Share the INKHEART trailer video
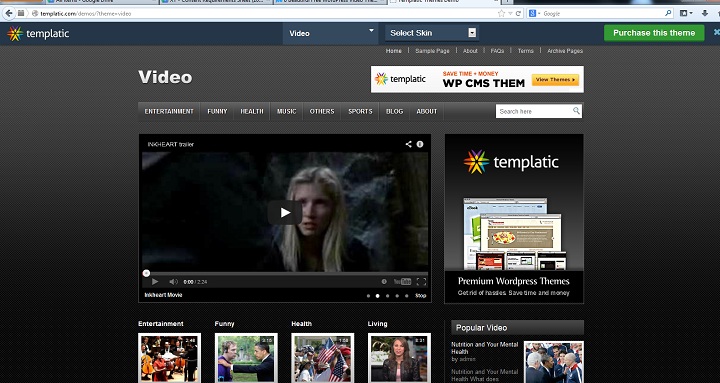This screenshot has height=383, width=720. pyautogui.click(x=408, y=144)
